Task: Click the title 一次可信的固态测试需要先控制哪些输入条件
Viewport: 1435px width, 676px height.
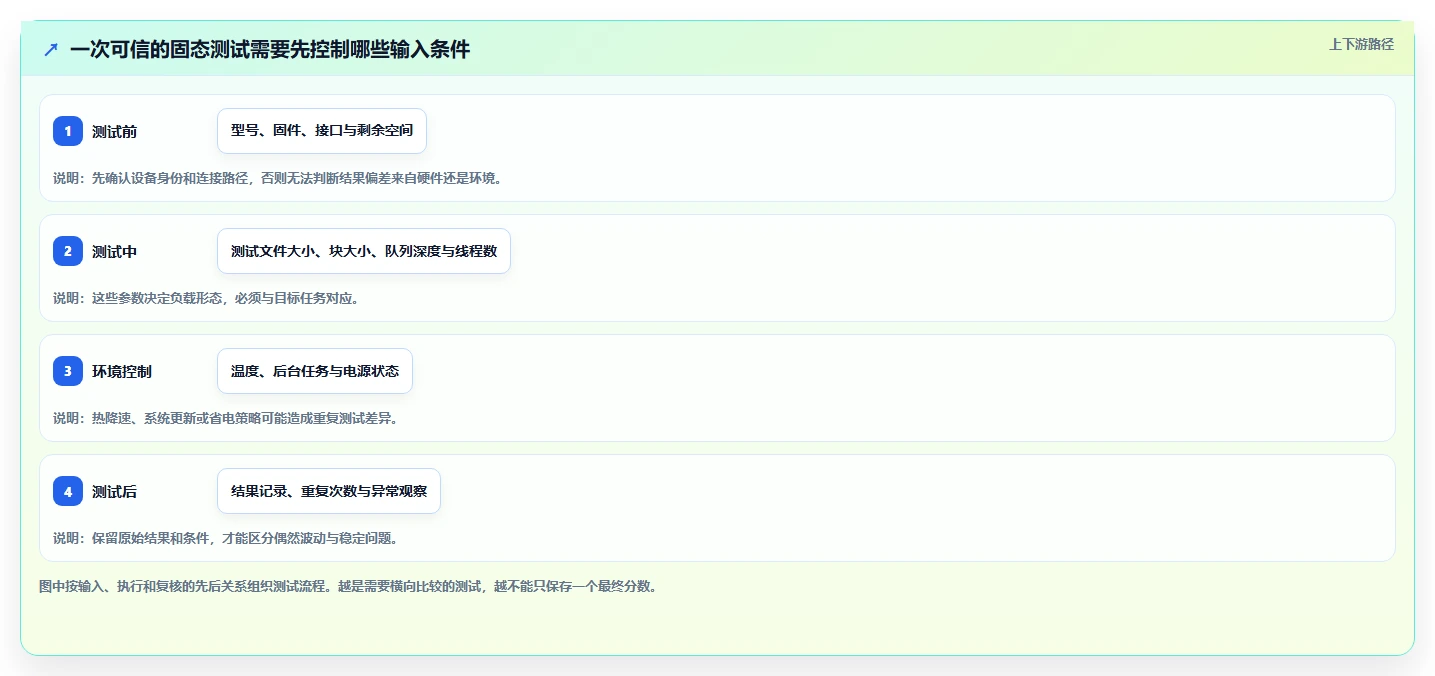Action: [x=270, y=50]
